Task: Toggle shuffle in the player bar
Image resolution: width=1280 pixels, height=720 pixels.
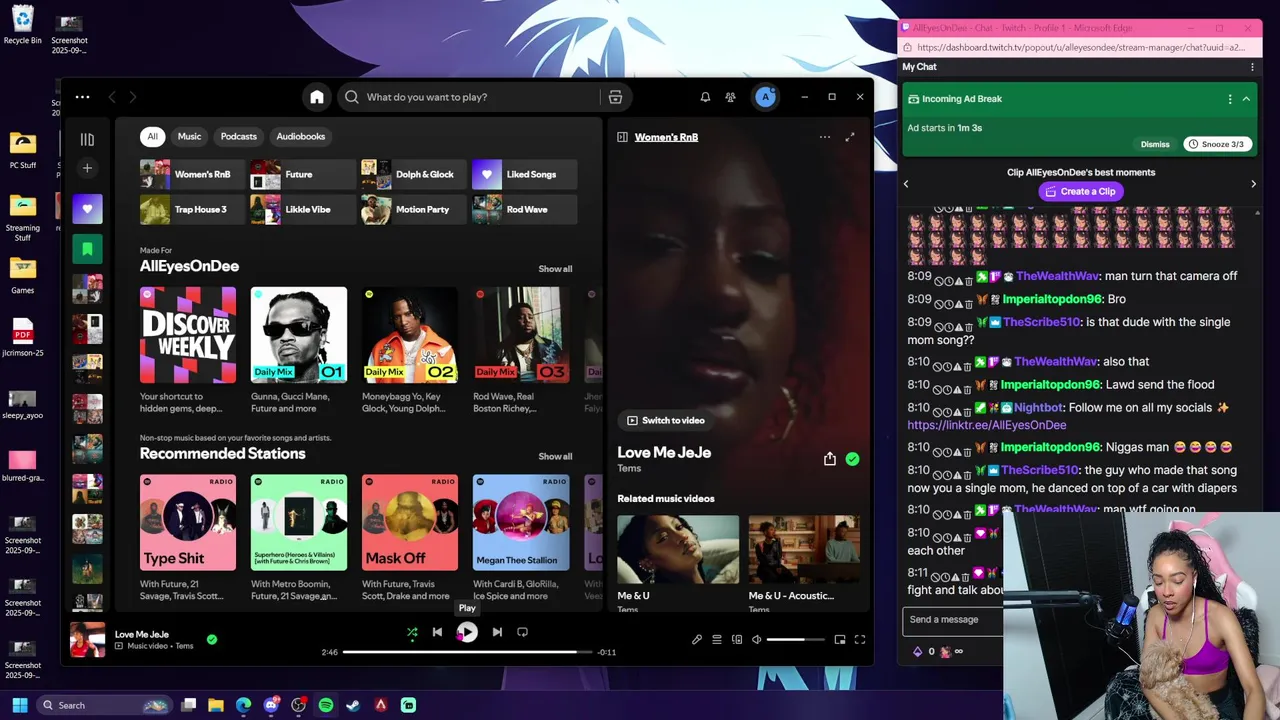Action: [x=412, y=632]
